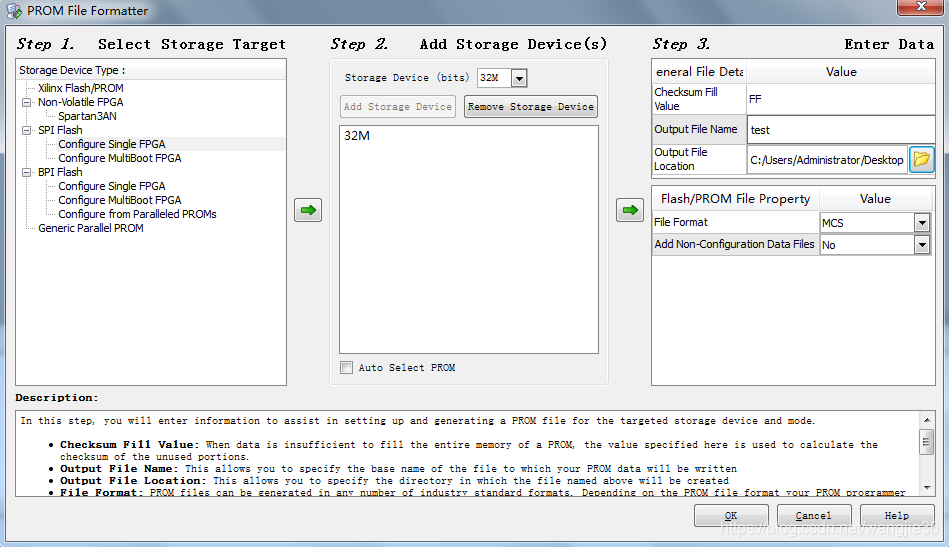The width and height of the screenshot is (949, 547).
Task: Select Xilinx Flash/PROM device type
Action: 80,88
